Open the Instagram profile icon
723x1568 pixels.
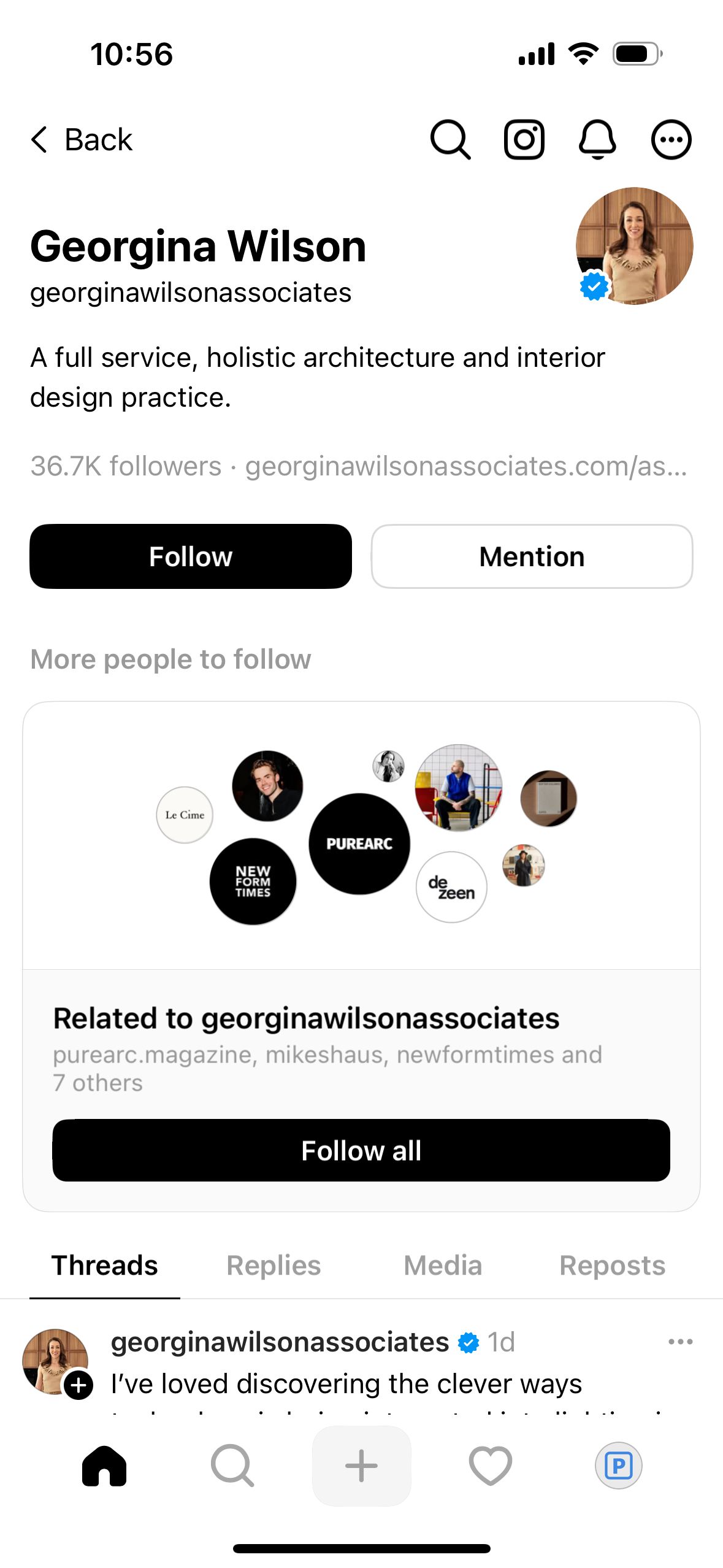click(524, 140)
